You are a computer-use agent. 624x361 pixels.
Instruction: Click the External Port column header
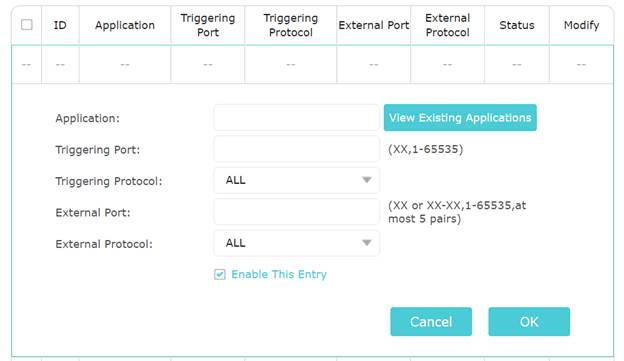pyautogui.click(x=374, y=25)
